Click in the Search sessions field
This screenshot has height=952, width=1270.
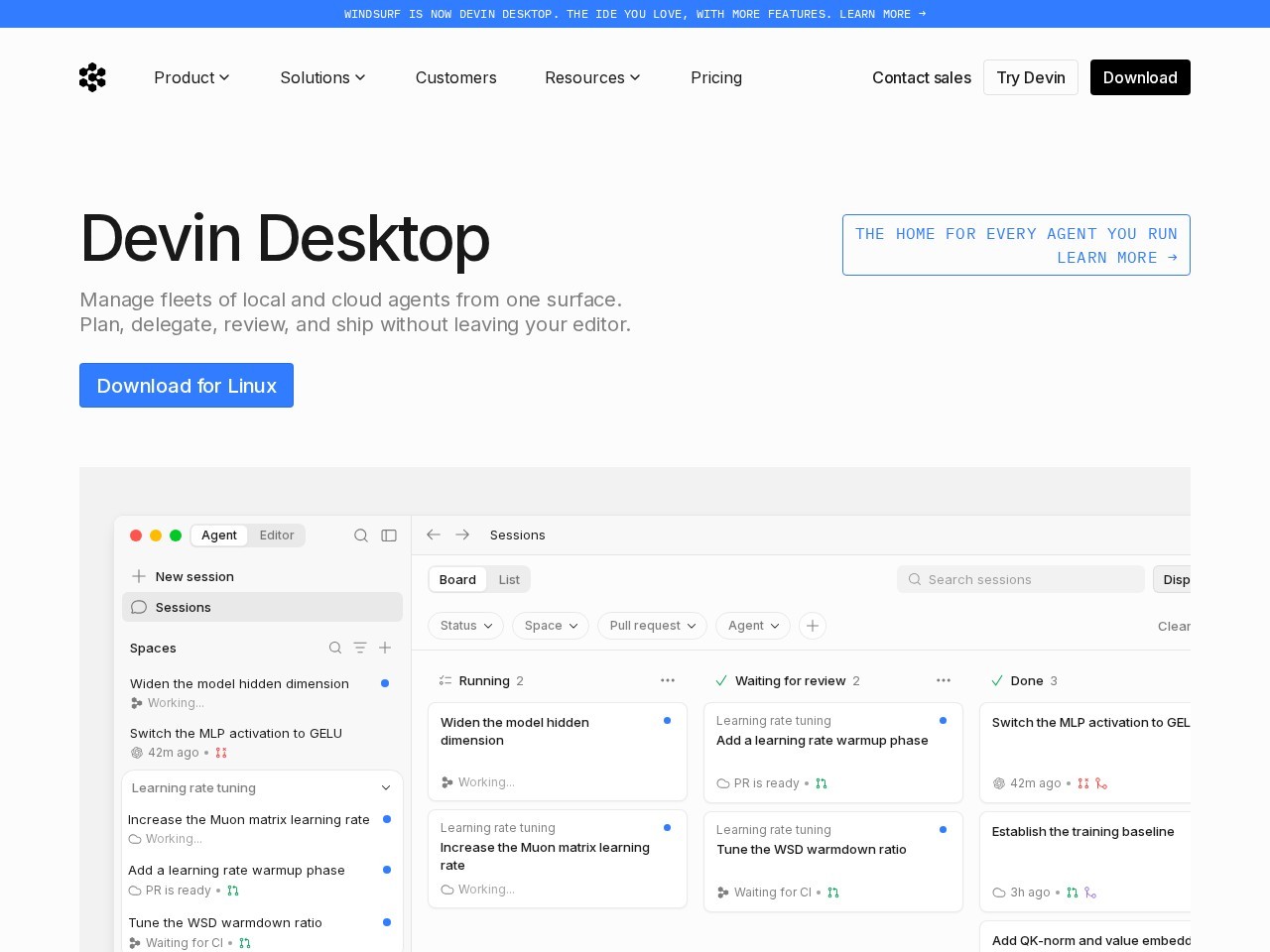(x=1021, y=579)
